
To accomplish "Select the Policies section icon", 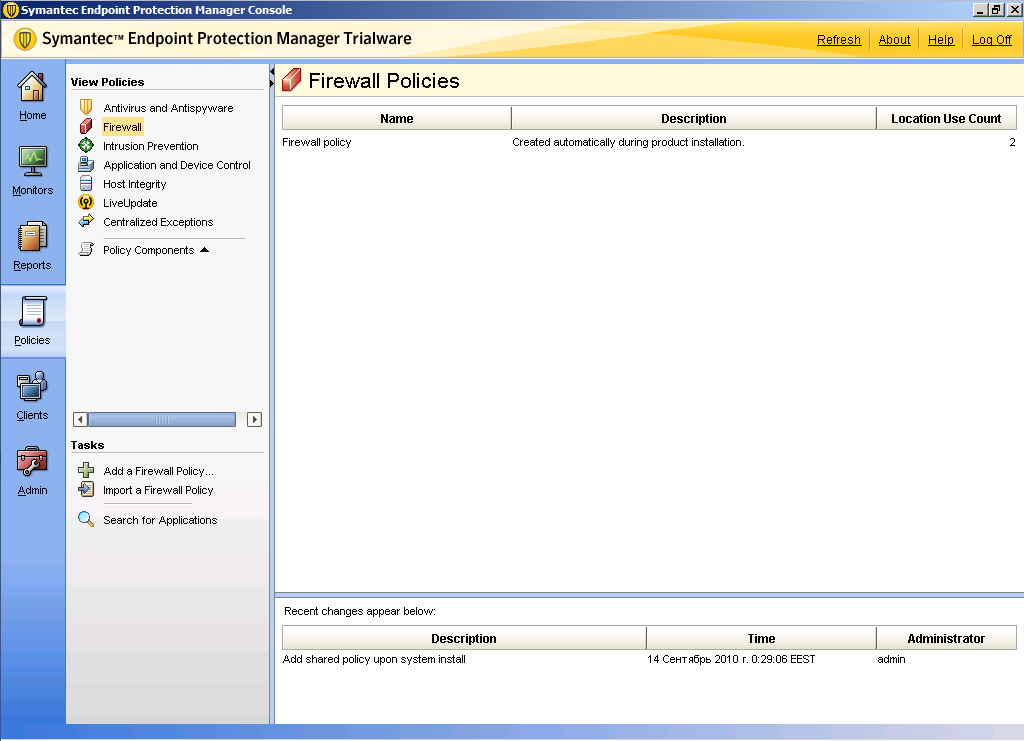I will [x=32, y=311].
